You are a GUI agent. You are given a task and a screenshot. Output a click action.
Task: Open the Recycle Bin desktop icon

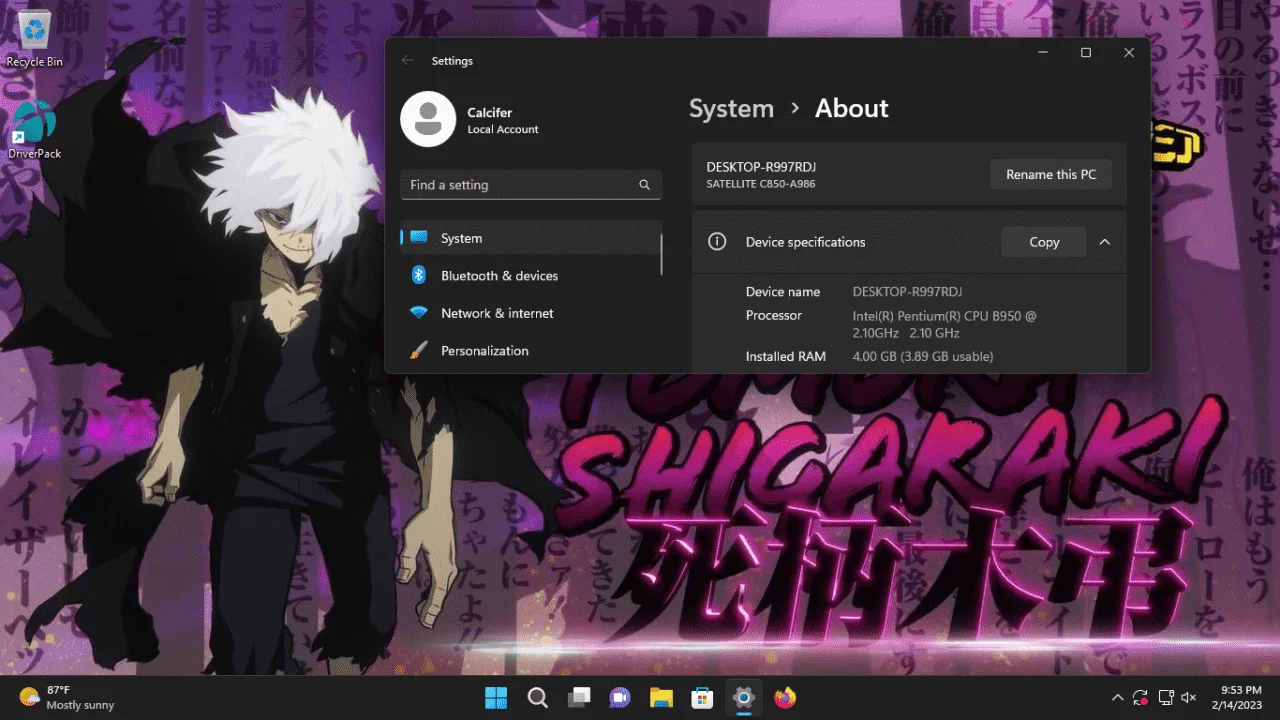(35, 40)
